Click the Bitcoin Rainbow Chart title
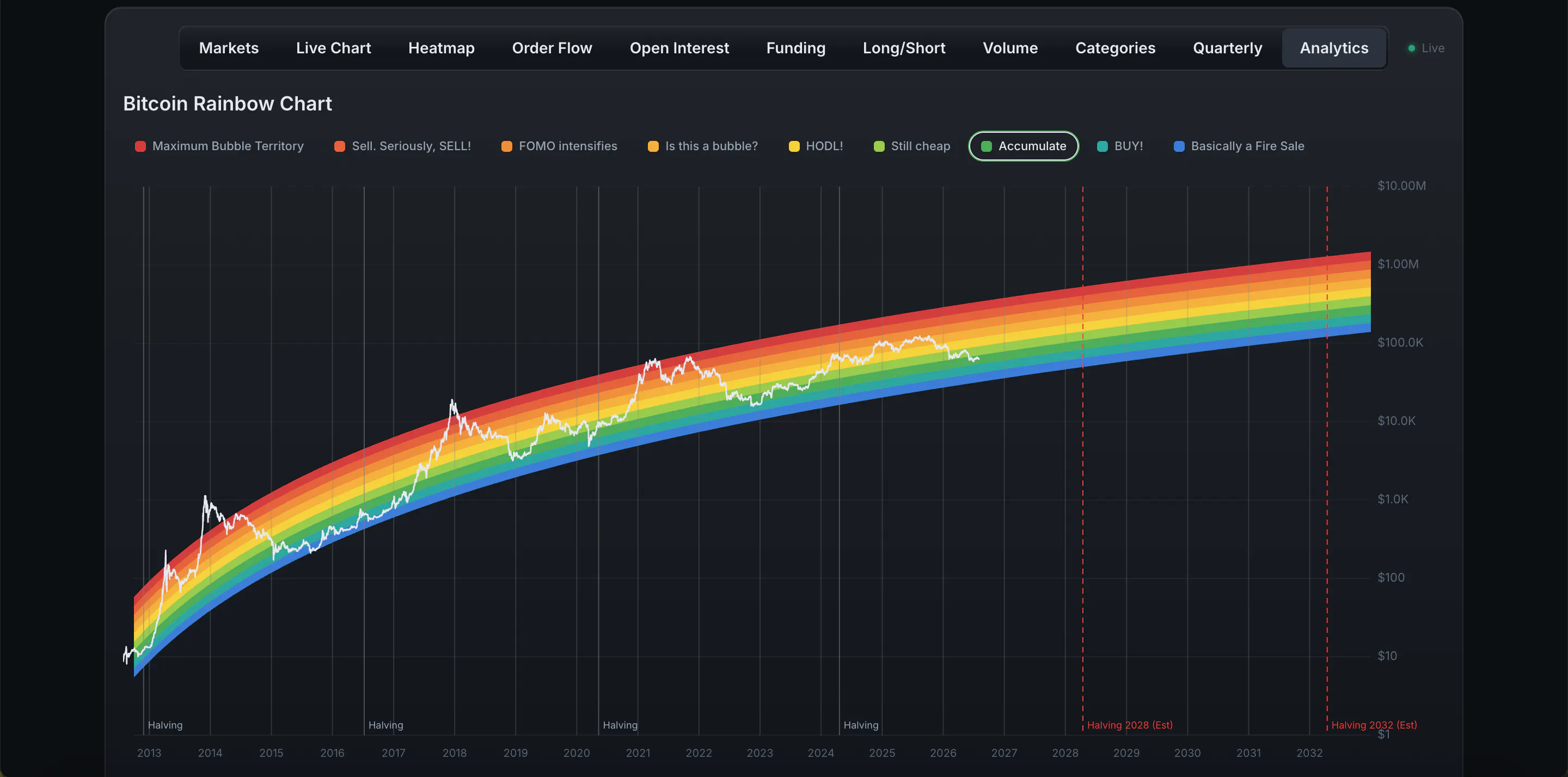Screen dimensions: 1568x777 227,103
